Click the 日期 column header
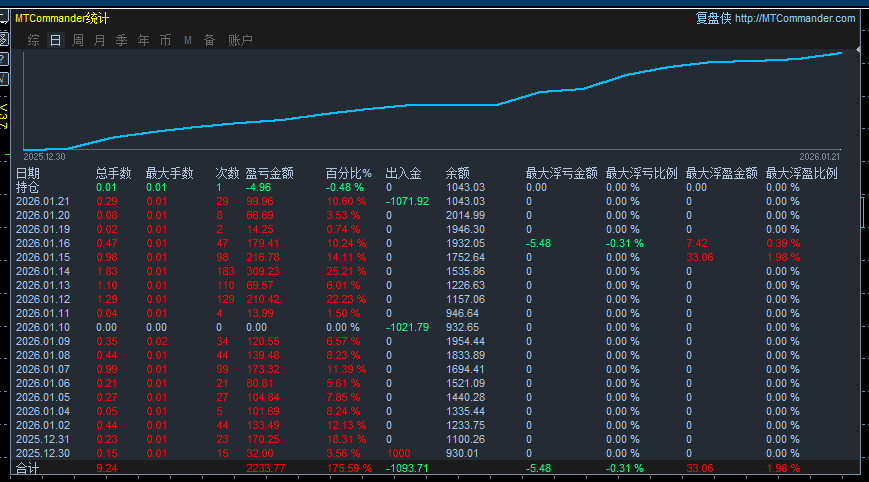The height and width of the screenshot is (482, 869). pos(28,173)
